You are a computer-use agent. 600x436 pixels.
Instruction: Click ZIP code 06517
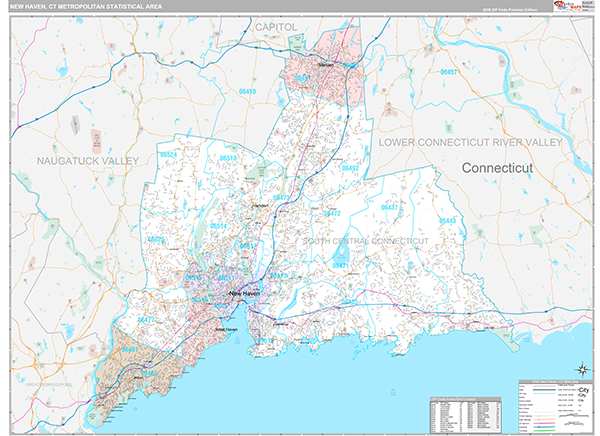coord(248,246)
